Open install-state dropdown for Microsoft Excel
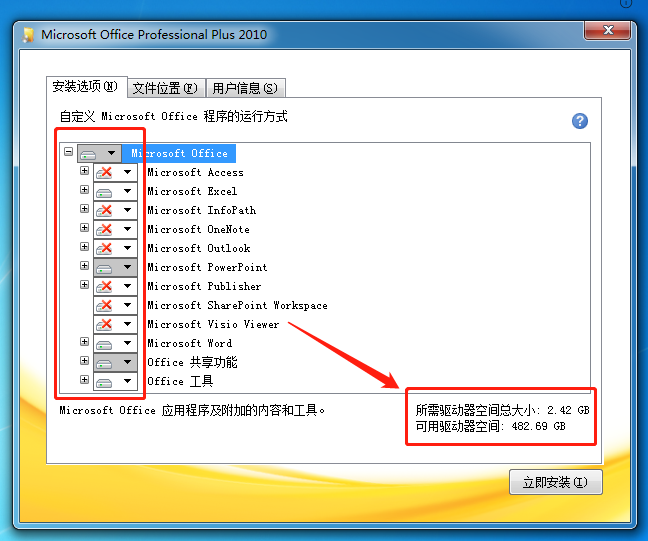Screen dimensions: 648x541 pos(115,191)
